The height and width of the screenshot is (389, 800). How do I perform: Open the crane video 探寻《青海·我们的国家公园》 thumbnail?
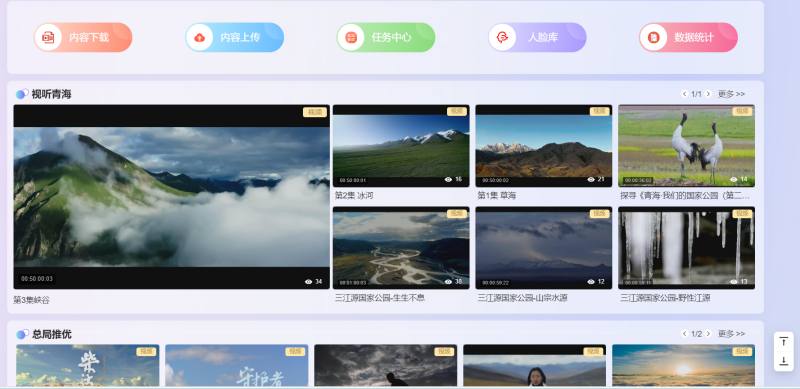(x=686, y=146)
